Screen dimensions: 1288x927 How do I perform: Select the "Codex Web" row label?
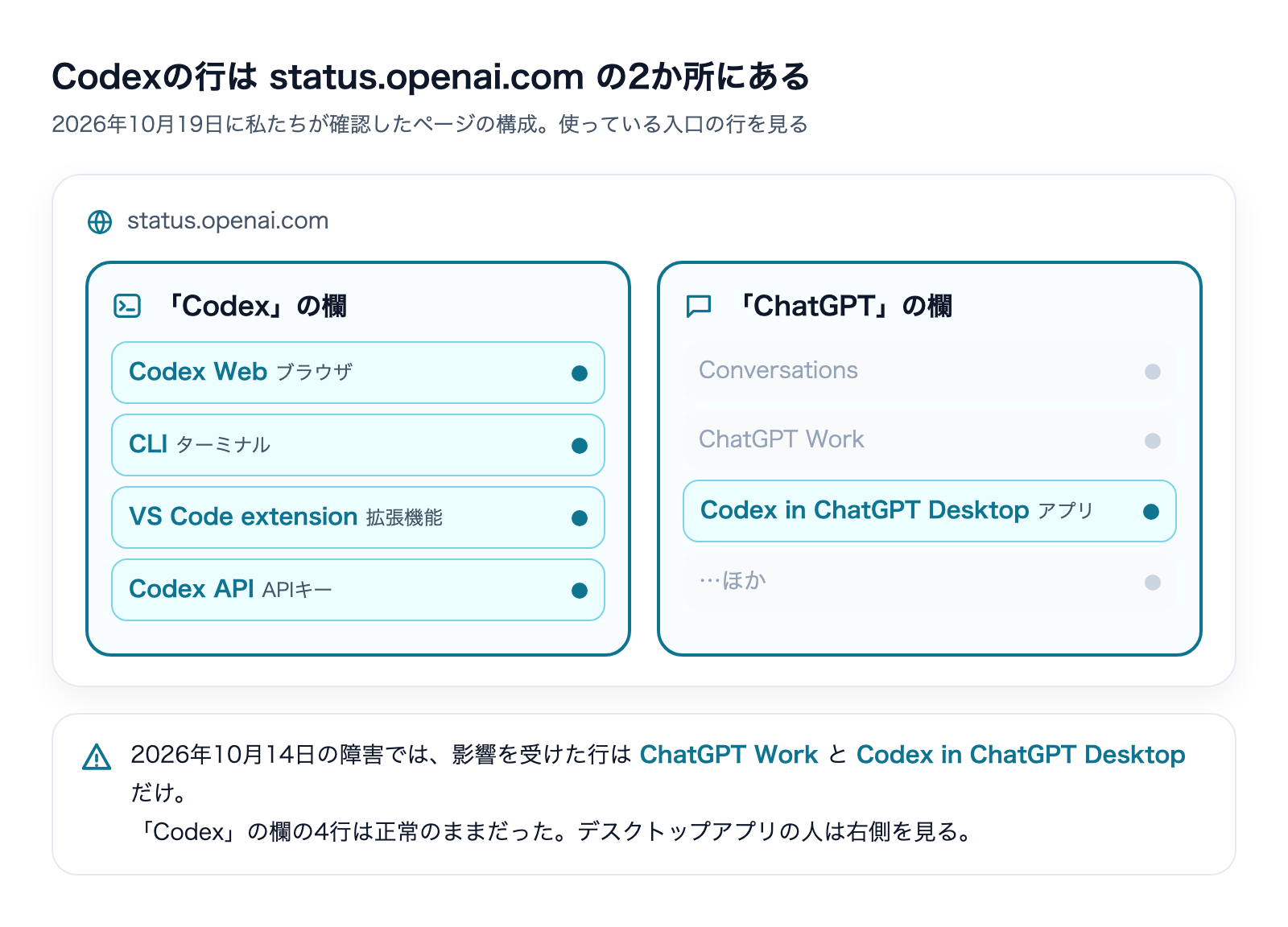coord(198,371)
